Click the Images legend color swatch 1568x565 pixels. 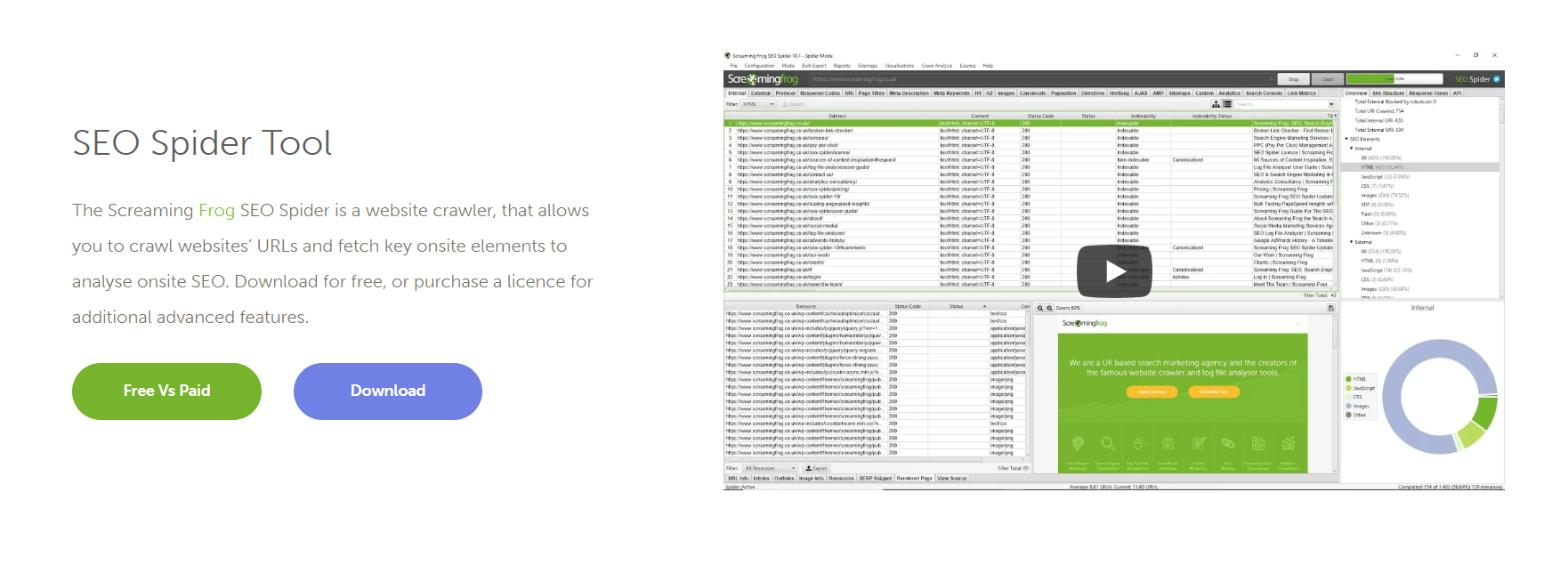(1348, 406)
